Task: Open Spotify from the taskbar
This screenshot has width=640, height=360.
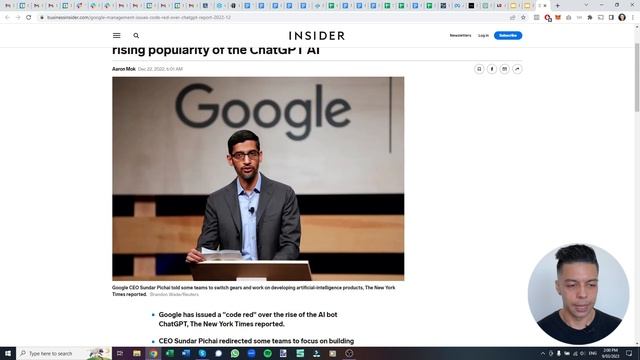Action: pyautogui.click(x=267, y=353)
